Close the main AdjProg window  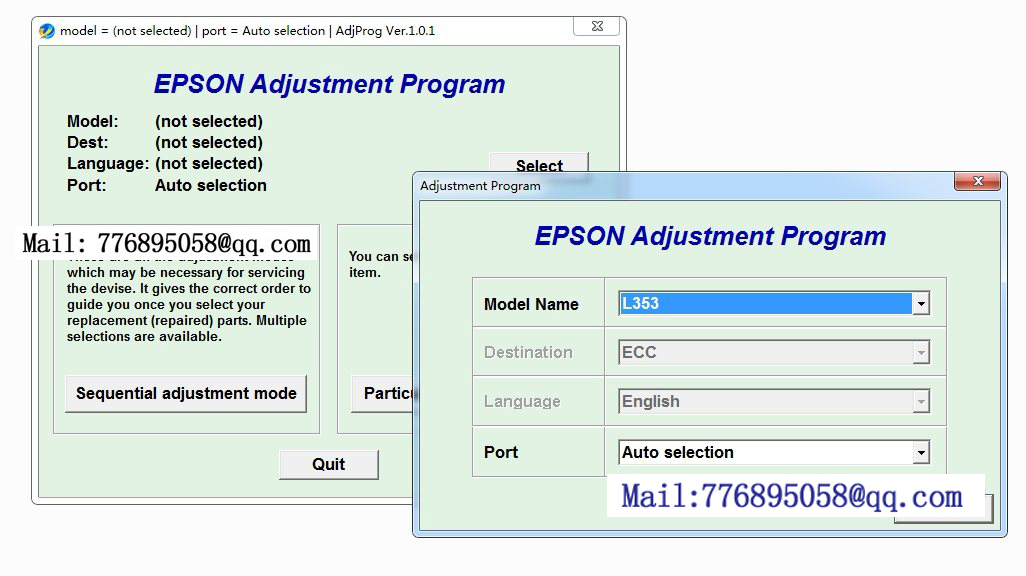597,26
